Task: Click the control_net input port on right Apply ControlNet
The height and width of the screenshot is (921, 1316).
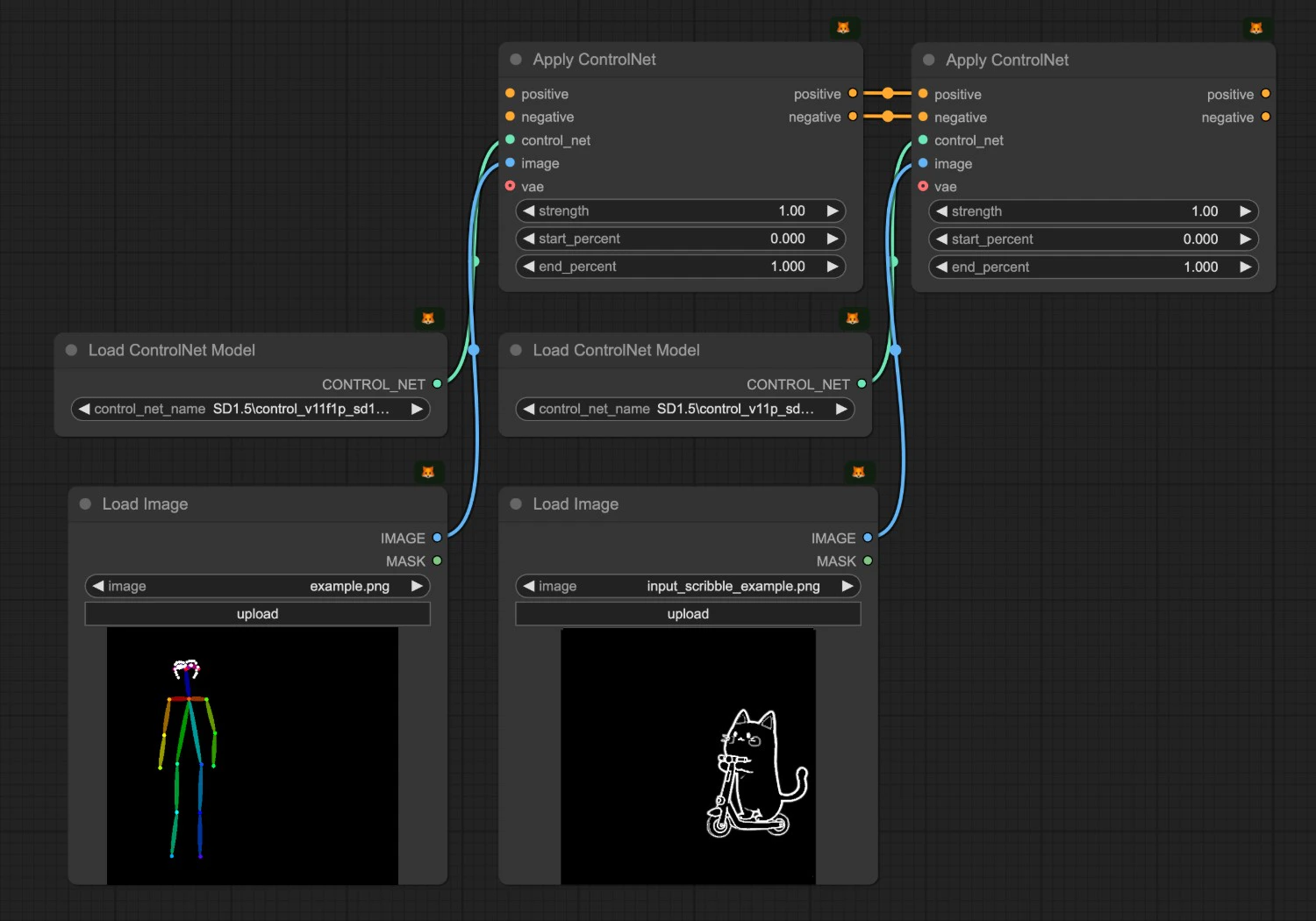Action: pos(923,139)
